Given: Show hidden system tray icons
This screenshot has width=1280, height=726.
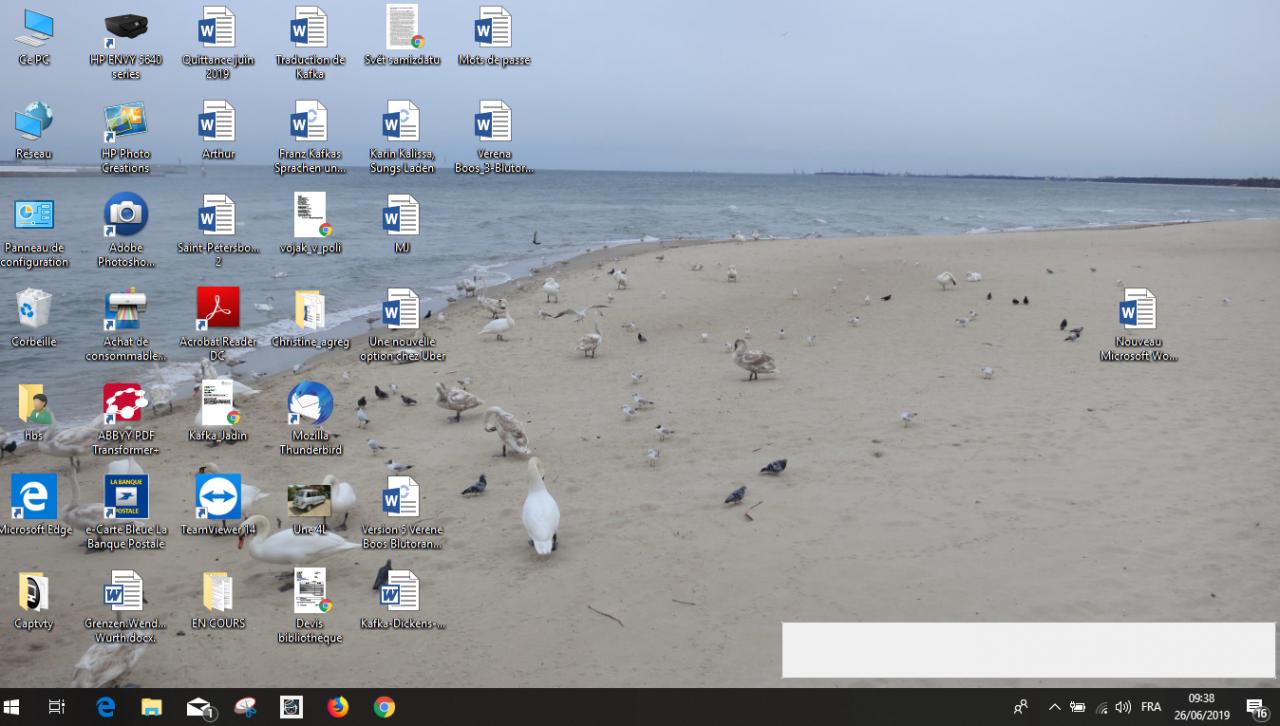Looking at the screenshot, I should point(1054,707).
